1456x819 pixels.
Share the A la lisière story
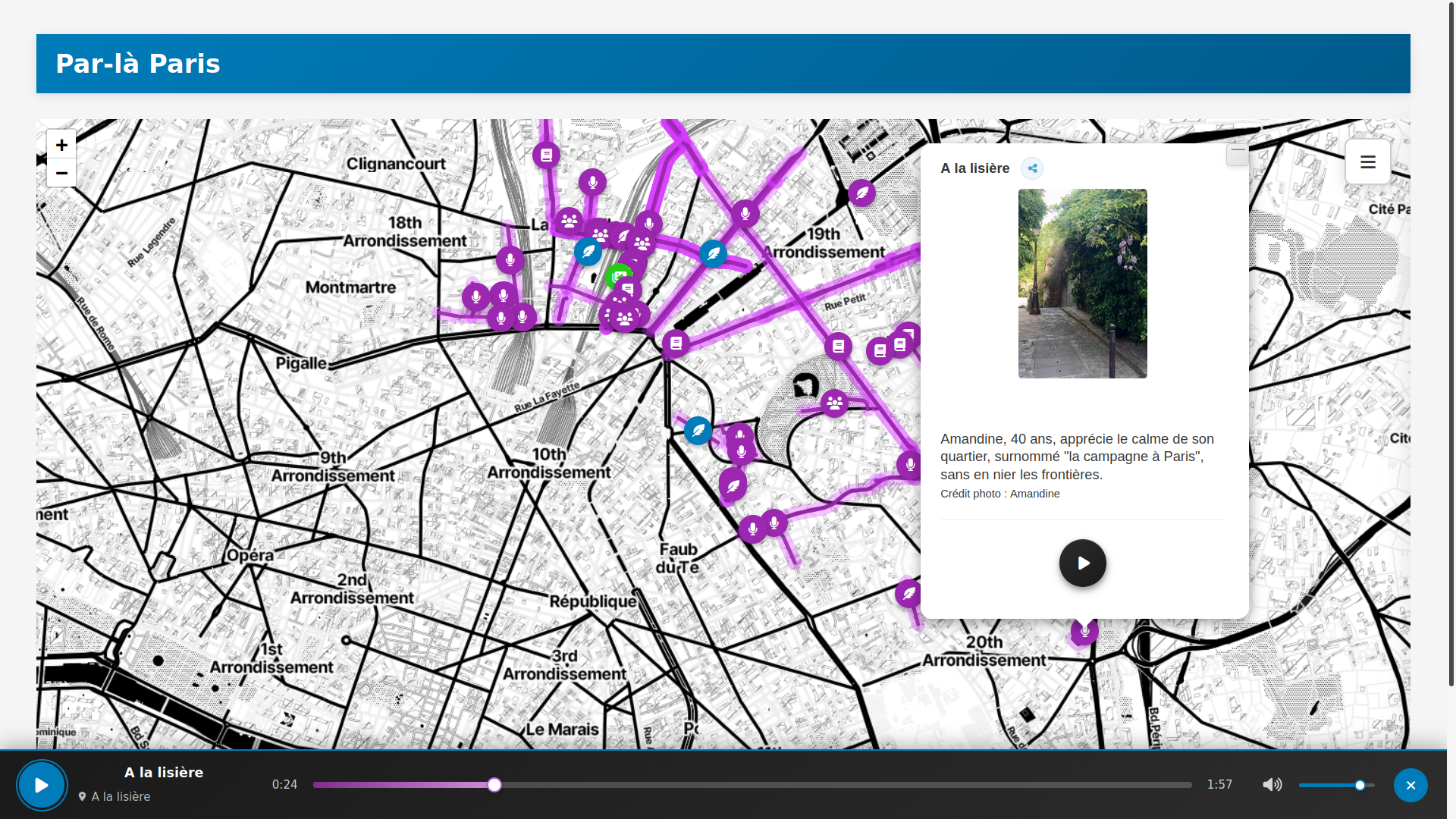1031,168
